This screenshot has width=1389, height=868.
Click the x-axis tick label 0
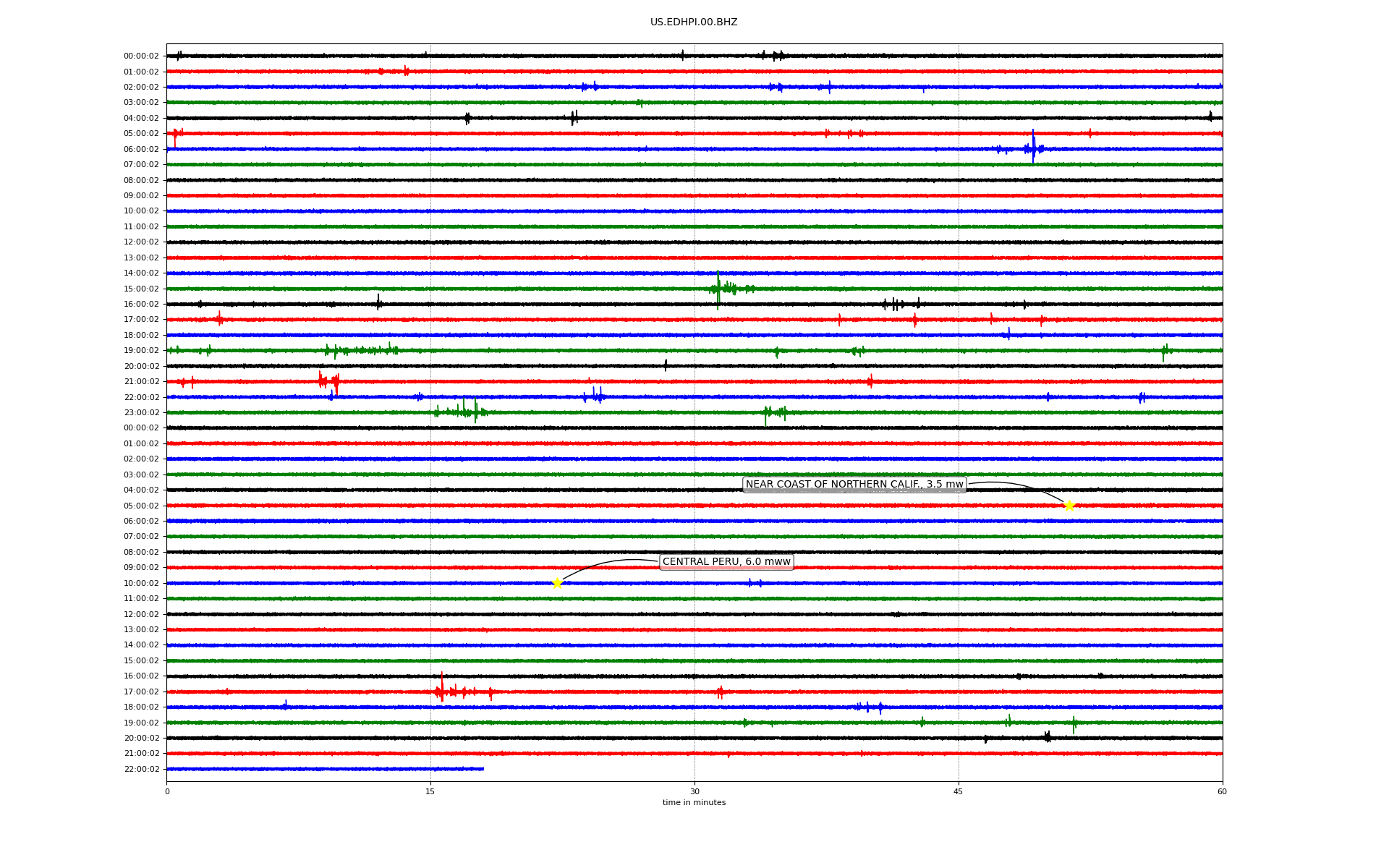(x=167, y=791)
